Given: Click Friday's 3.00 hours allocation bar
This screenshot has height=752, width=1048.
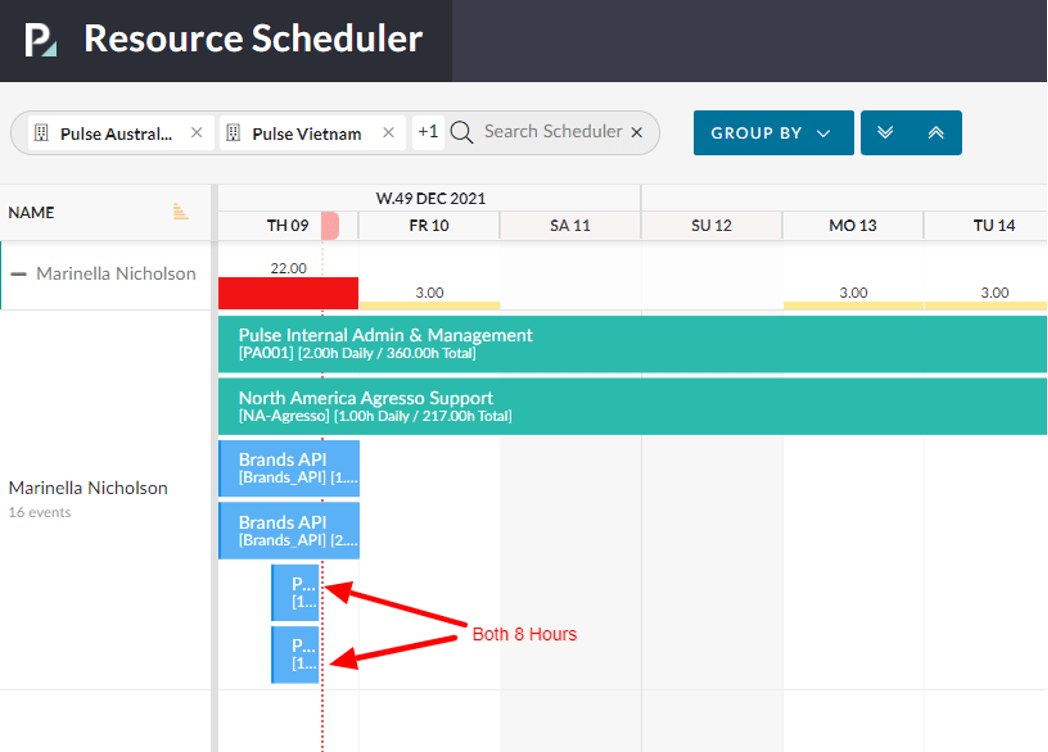Looking at the screenshot, I should [x=430, y=305].
